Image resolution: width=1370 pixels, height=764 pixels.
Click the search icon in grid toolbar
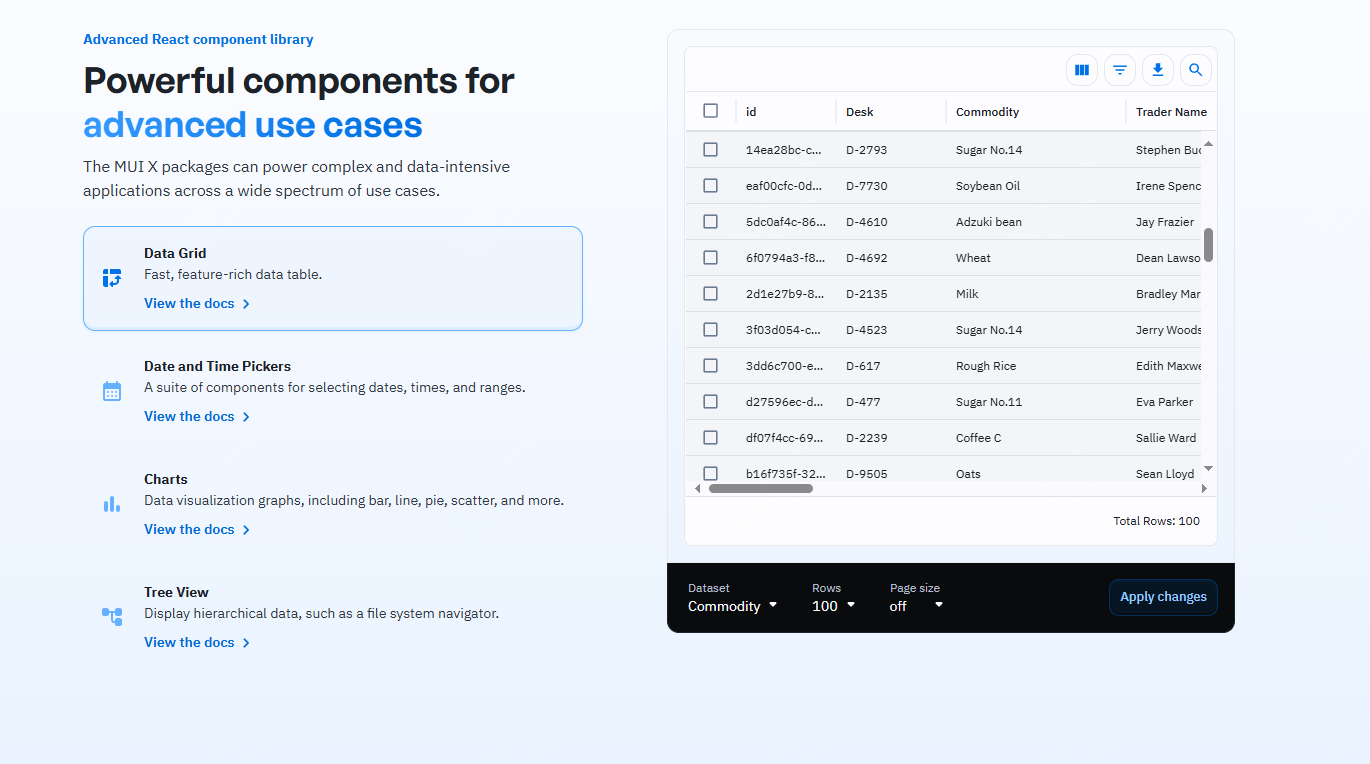pyautogui.click(x=1196, y=70)
